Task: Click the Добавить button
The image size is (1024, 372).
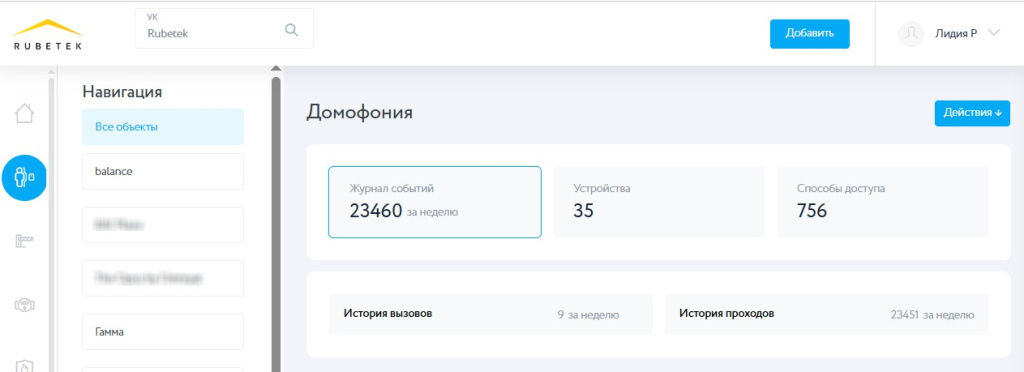Action: [x=810, y=34]
